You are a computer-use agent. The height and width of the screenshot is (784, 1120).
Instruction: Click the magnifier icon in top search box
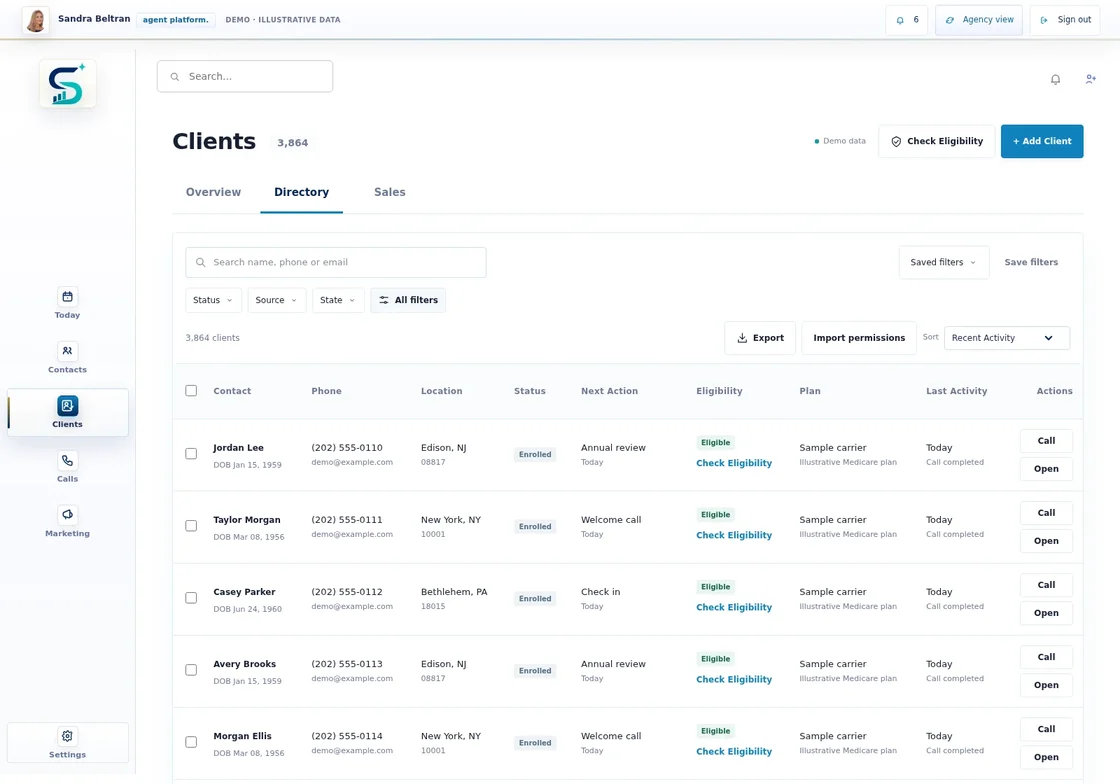tap(175, 76)
